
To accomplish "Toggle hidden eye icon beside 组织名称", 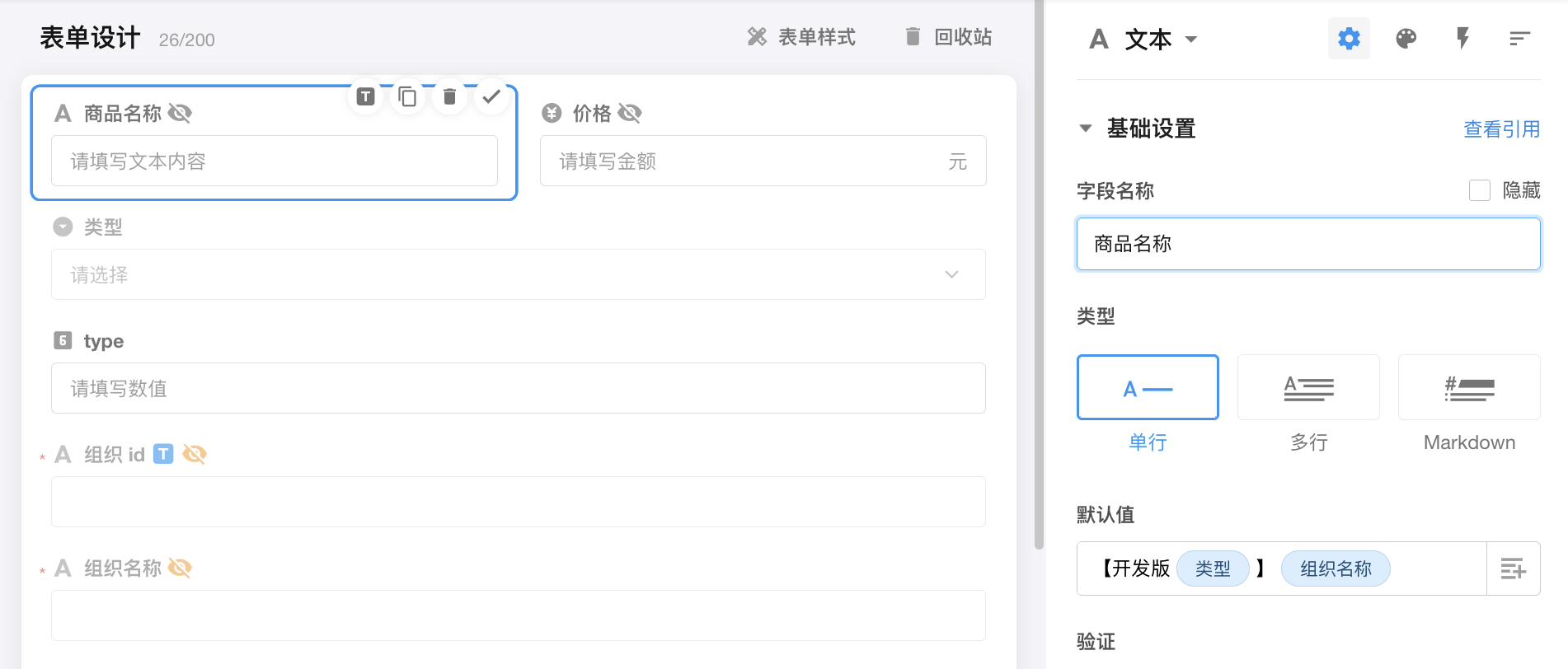I will 180,568.
